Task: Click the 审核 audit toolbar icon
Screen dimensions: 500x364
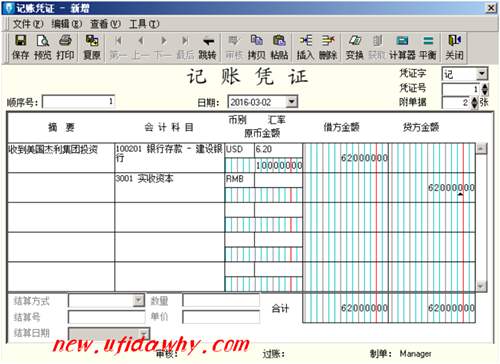Action: point(234,47)
